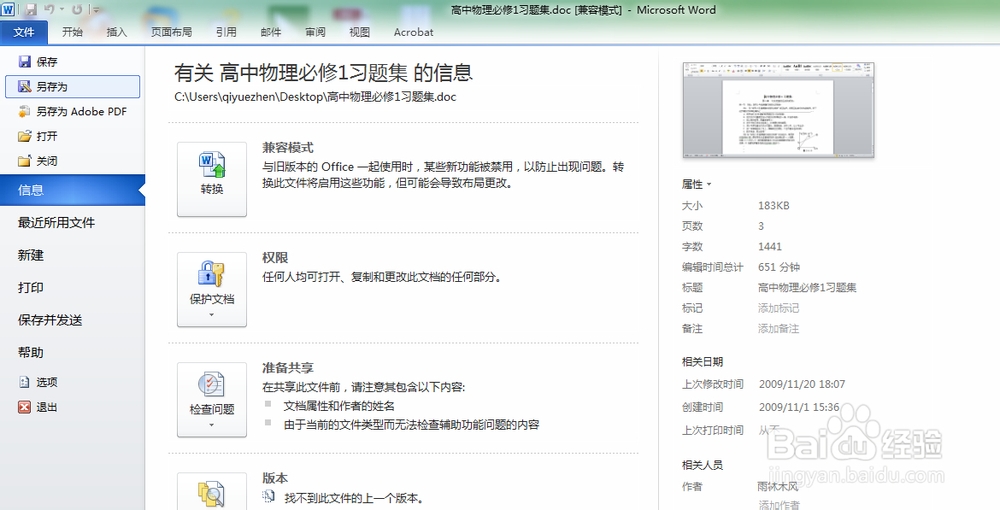Switch to the 页面布局 ribbon tab
The image size is (1000, 510).
click(x=171, y=32)
